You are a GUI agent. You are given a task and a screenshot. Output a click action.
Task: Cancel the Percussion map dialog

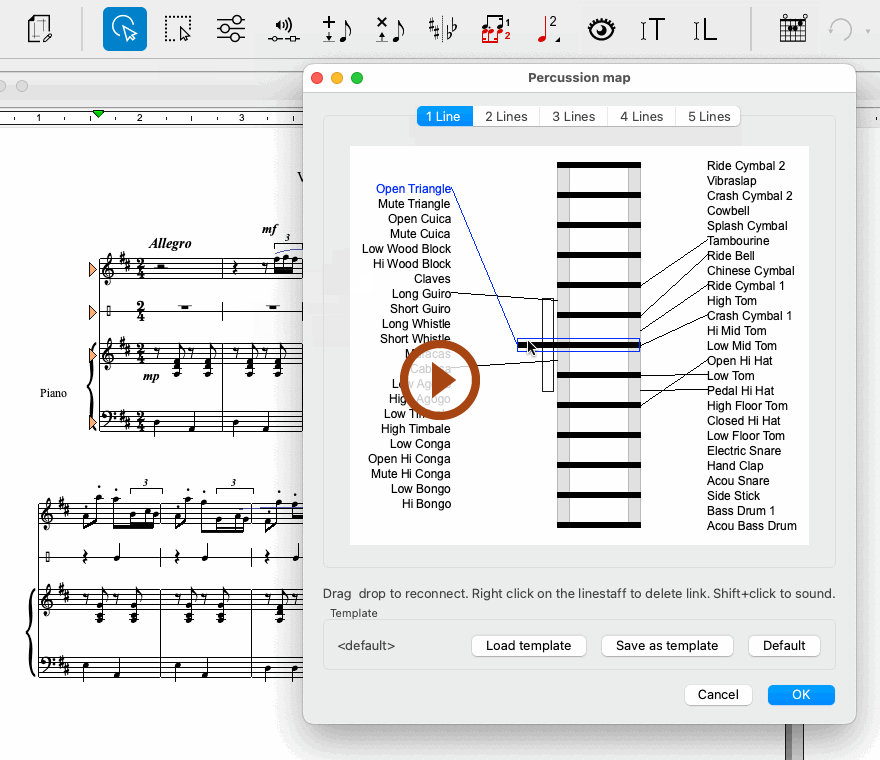pyautogui.click(x=718, y=695)
